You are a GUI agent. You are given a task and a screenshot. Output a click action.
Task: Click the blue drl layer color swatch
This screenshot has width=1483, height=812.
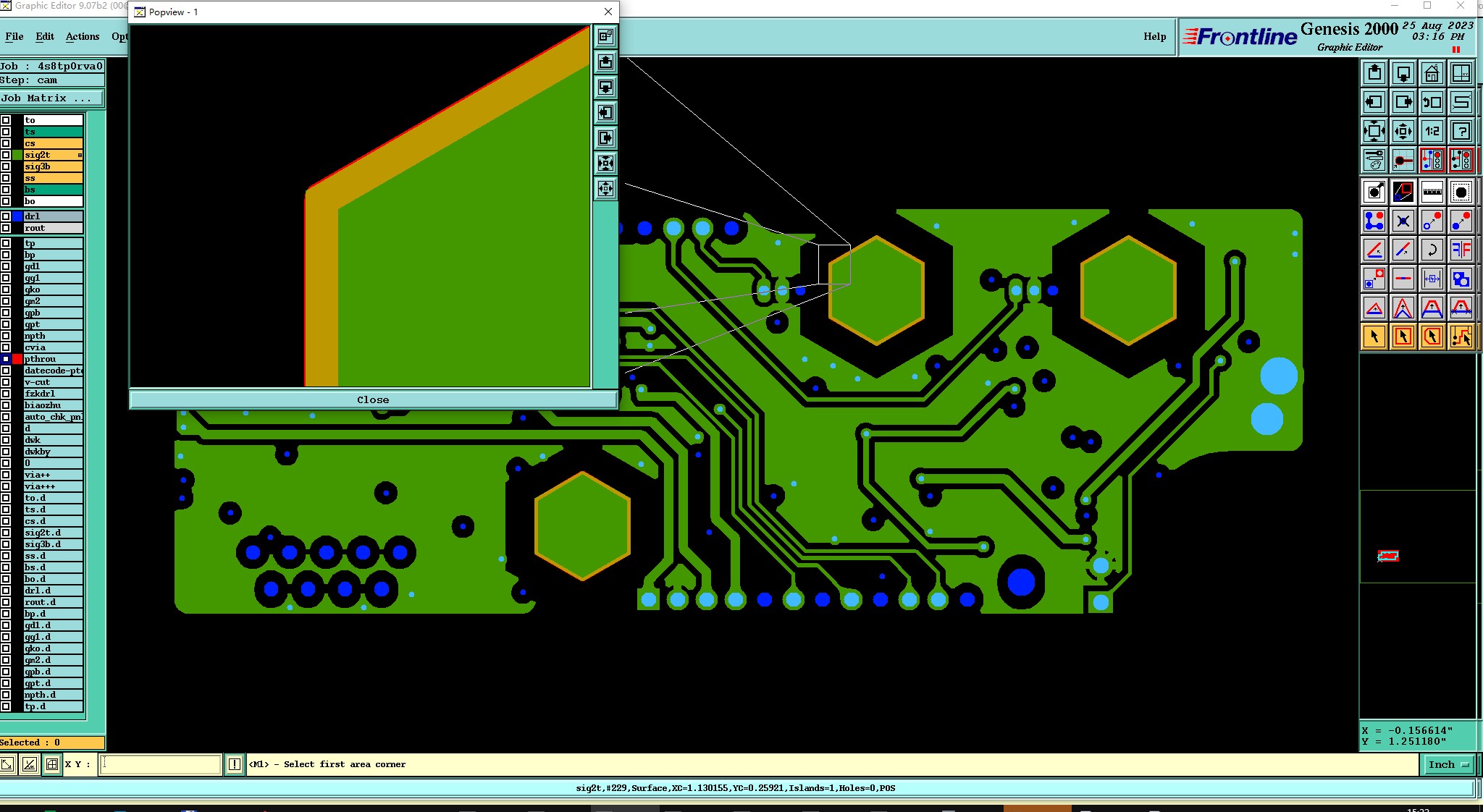tap(17, 216)
